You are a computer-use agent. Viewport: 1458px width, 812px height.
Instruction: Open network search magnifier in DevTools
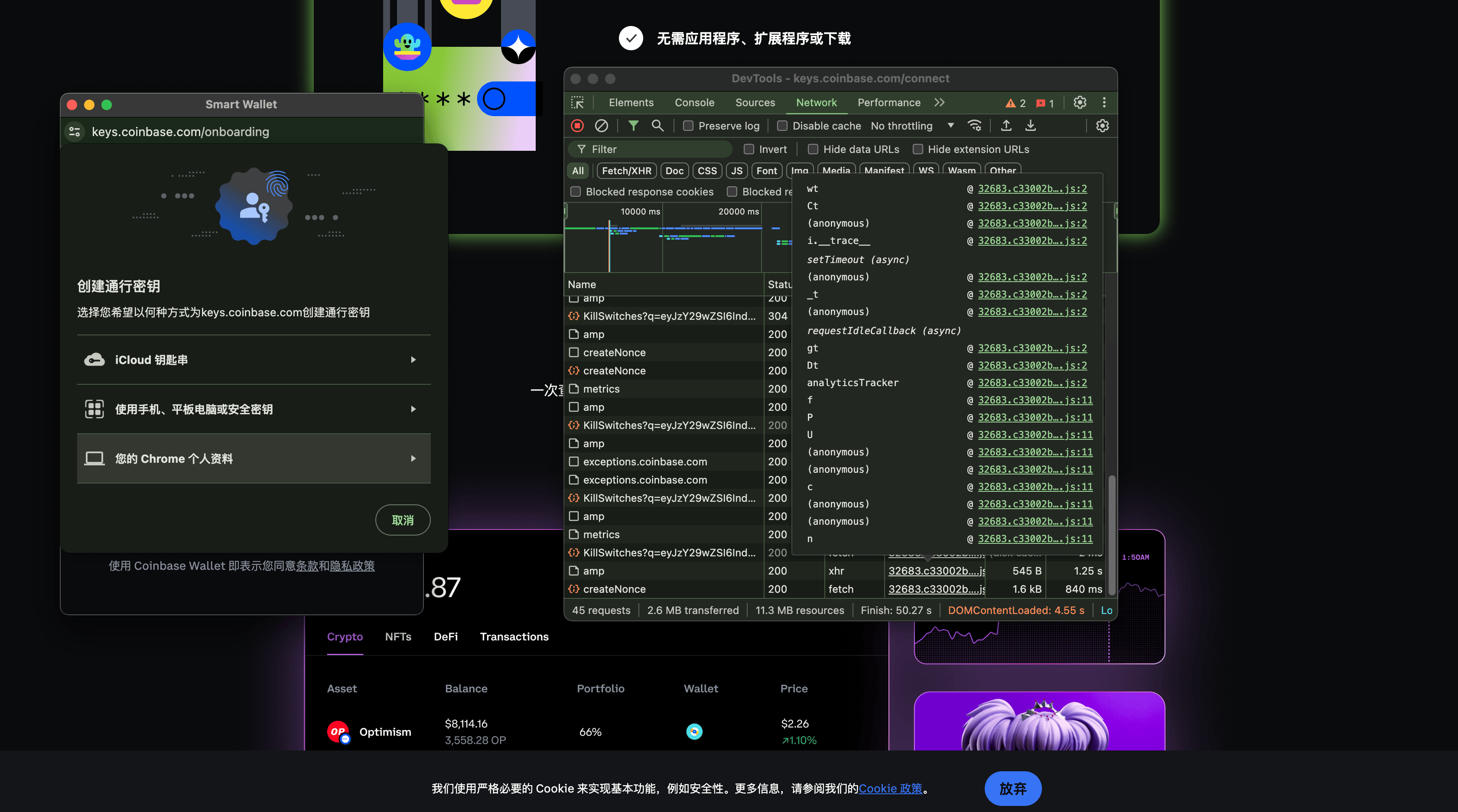pyautogui.click(x=657, y=126)
